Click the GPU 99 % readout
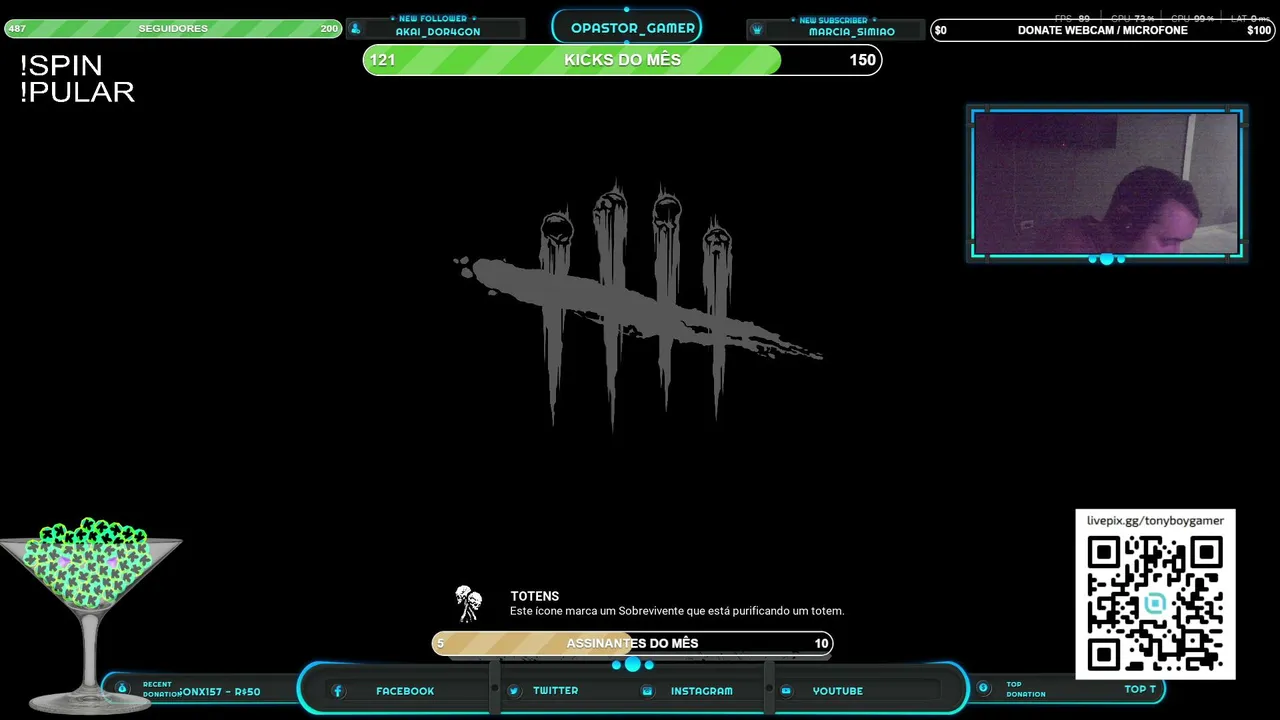 pos(1192,18)
